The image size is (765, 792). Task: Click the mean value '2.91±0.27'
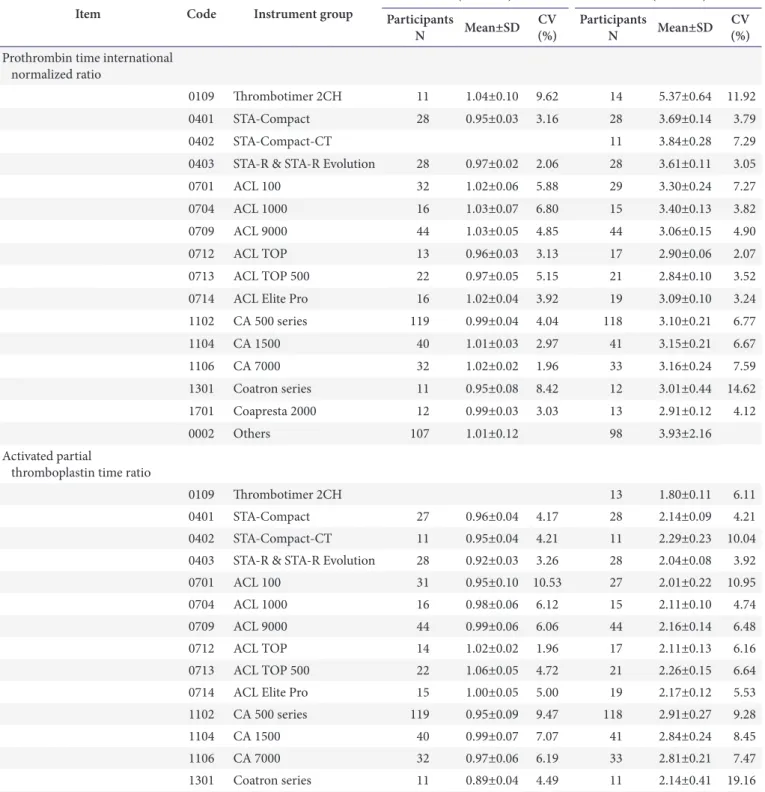pos(685,714)
